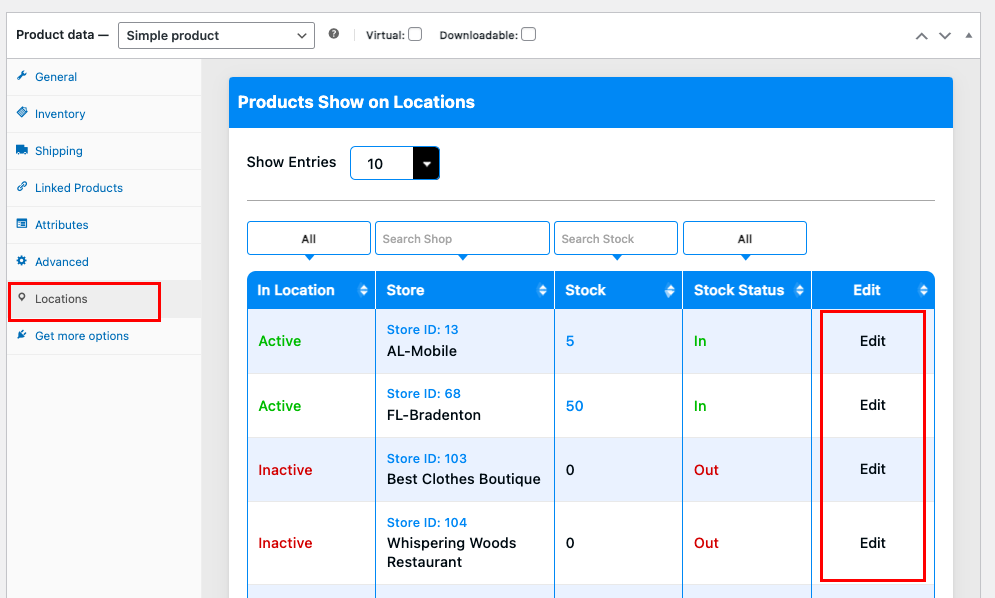Click FL-Bradenton store name
The image size is (995, 598).
[x=434, y=415]
